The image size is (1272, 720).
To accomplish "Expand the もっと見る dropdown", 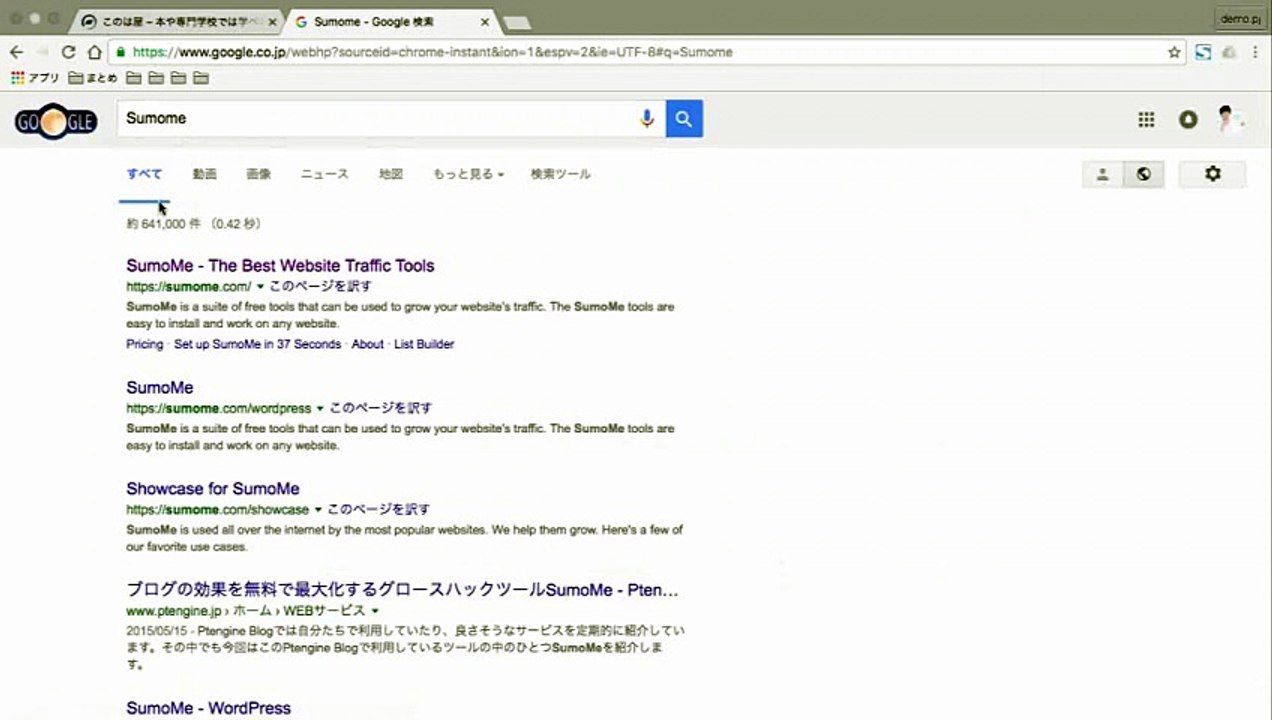I will click(x=468, y=174).
